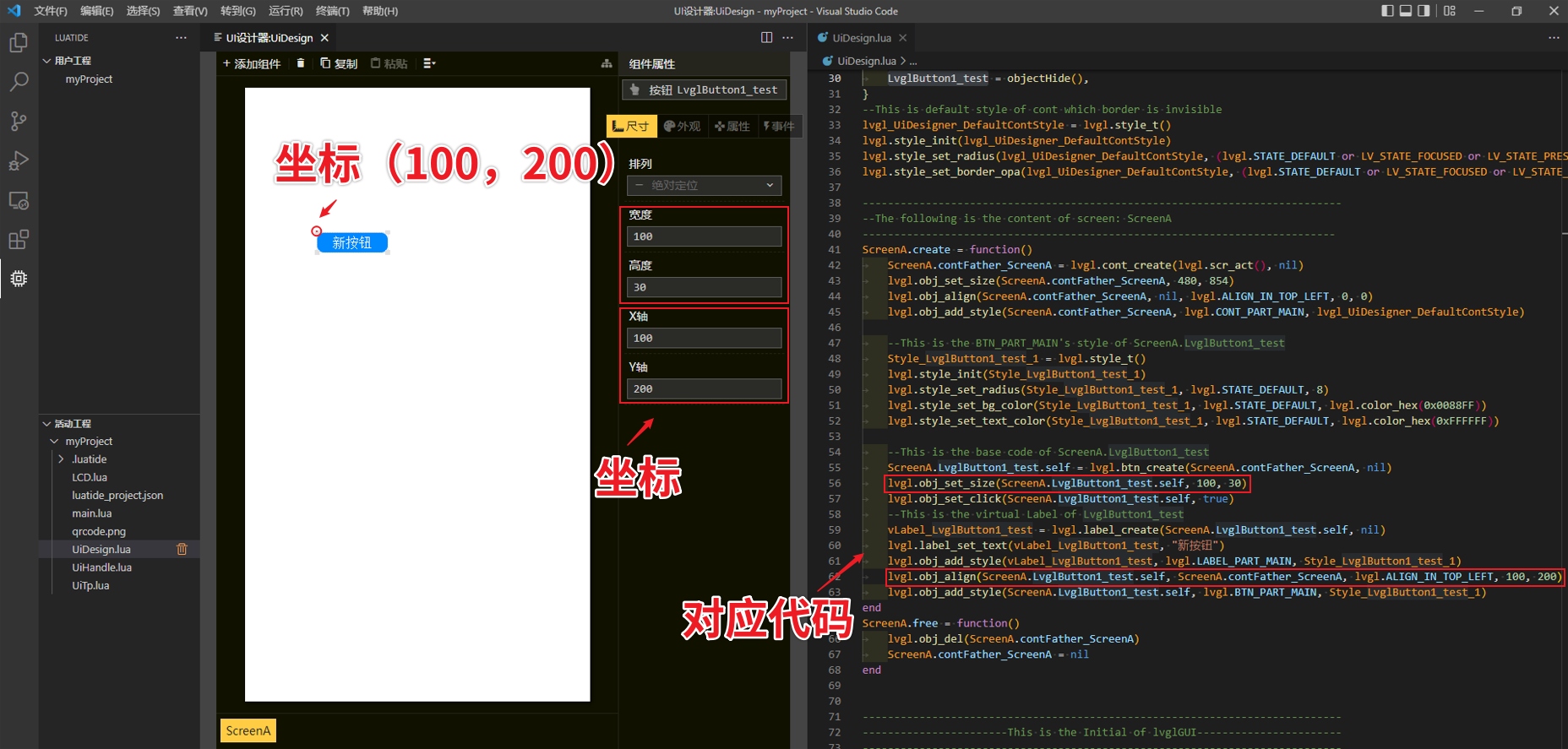Open the 帮助(H) menu
The height and width of the screenshot is (749, 1568).
379,11
